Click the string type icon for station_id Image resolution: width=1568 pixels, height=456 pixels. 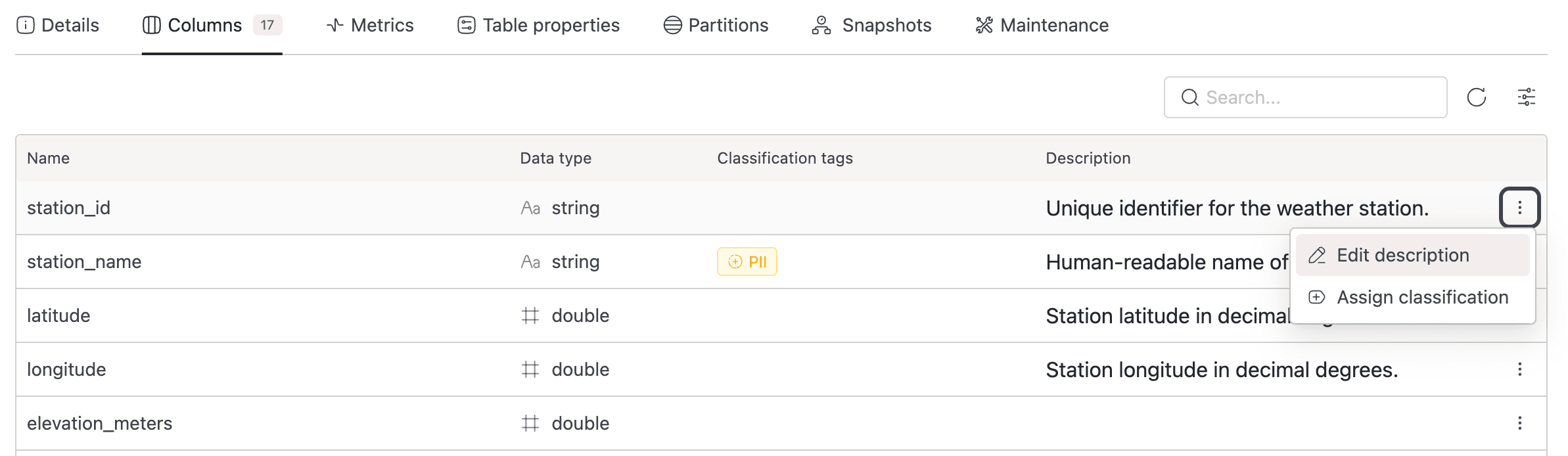tap(530, 208)
